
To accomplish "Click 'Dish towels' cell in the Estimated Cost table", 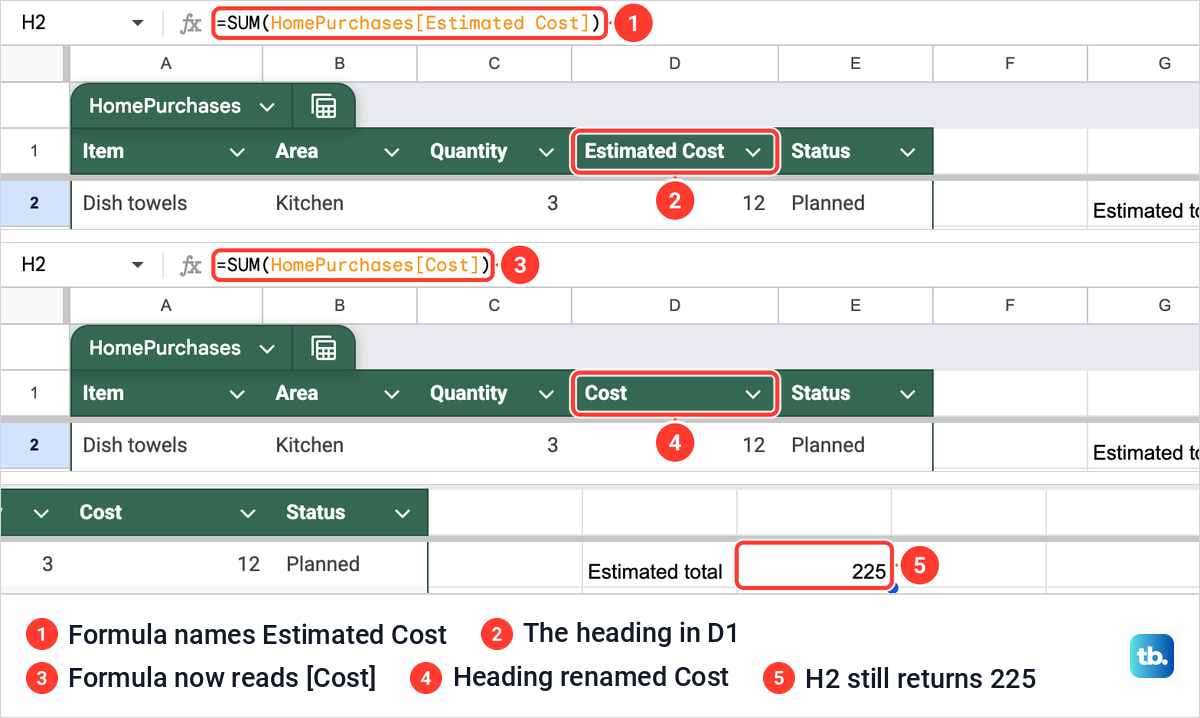I will click(167, 203).
